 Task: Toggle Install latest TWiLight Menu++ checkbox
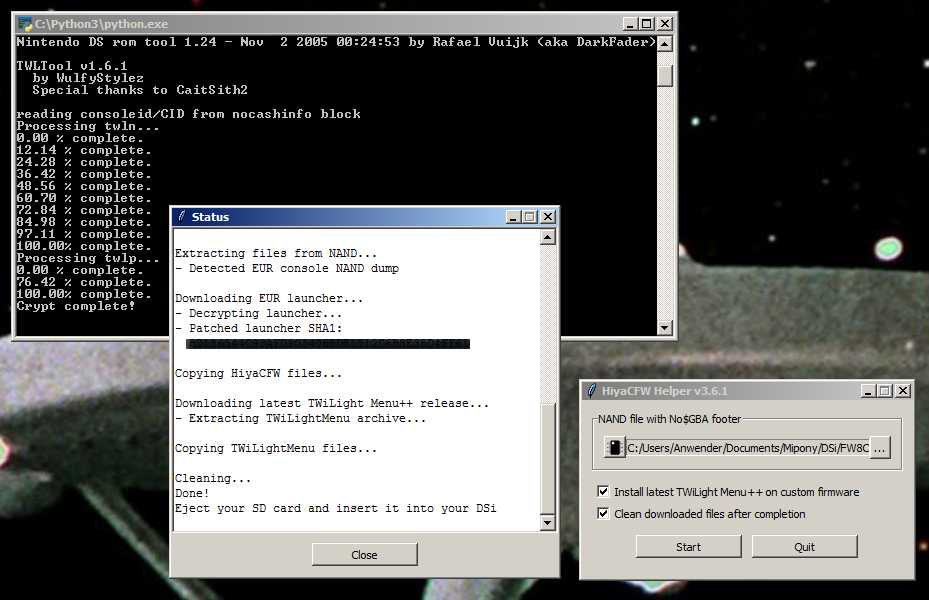[x=603, y=492]
